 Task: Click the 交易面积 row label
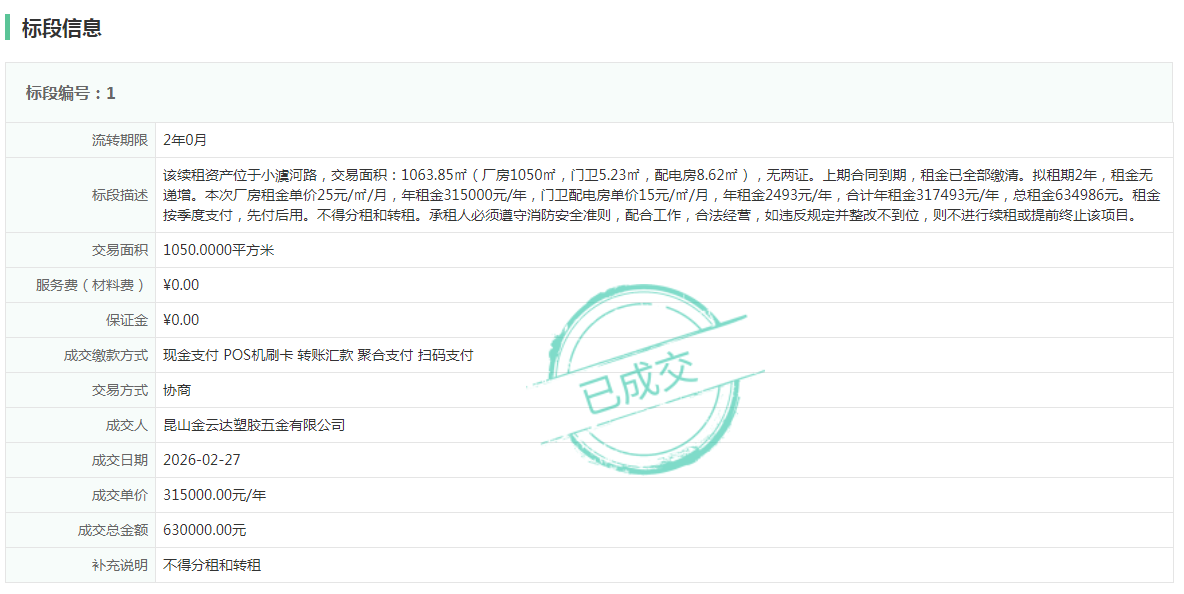119,250
